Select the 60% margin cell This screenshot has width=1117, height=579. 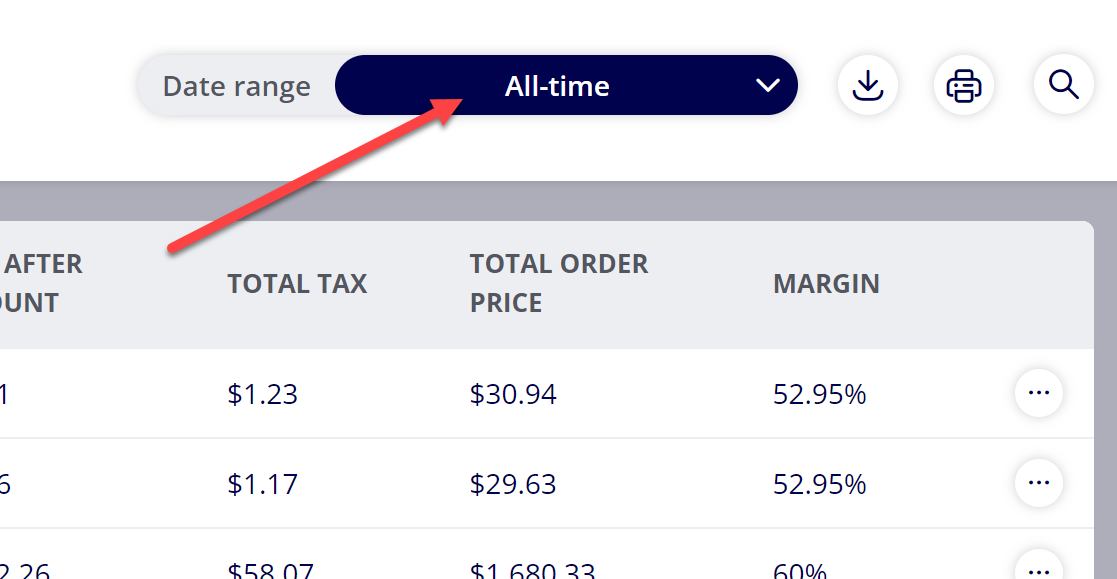800,570
